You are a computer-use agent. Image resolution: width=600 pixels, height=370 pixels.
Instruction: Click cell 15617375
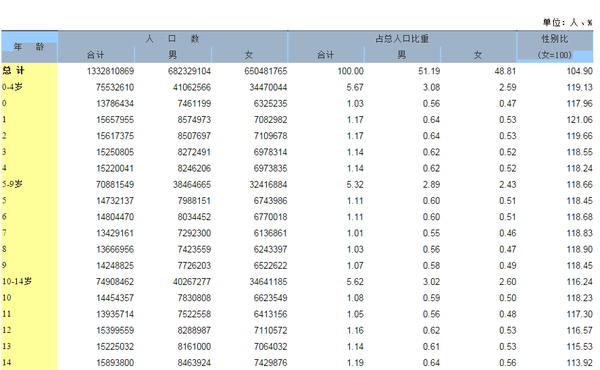(x=115, y=136)
